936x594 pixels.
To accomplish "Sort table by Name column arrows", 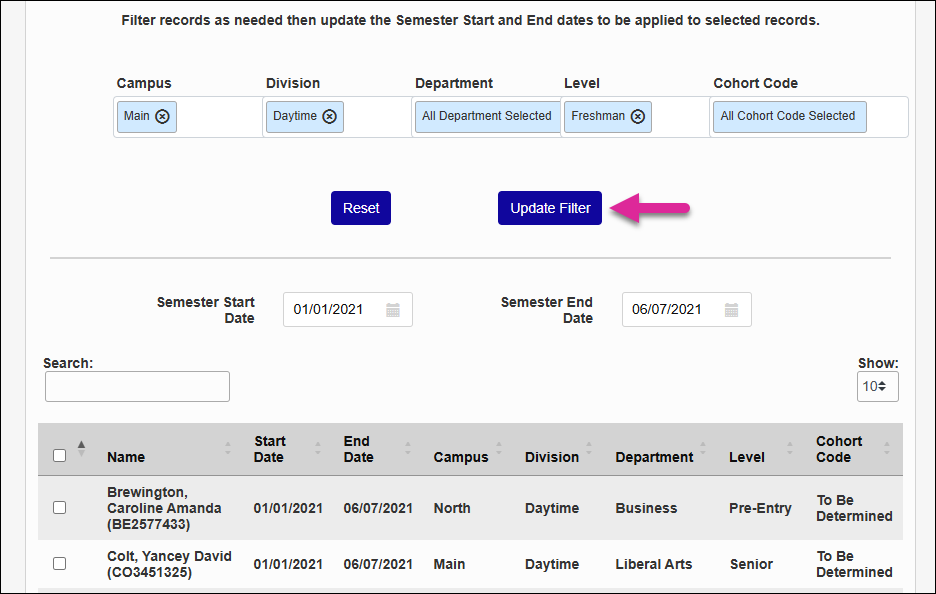I will point(227,448).
